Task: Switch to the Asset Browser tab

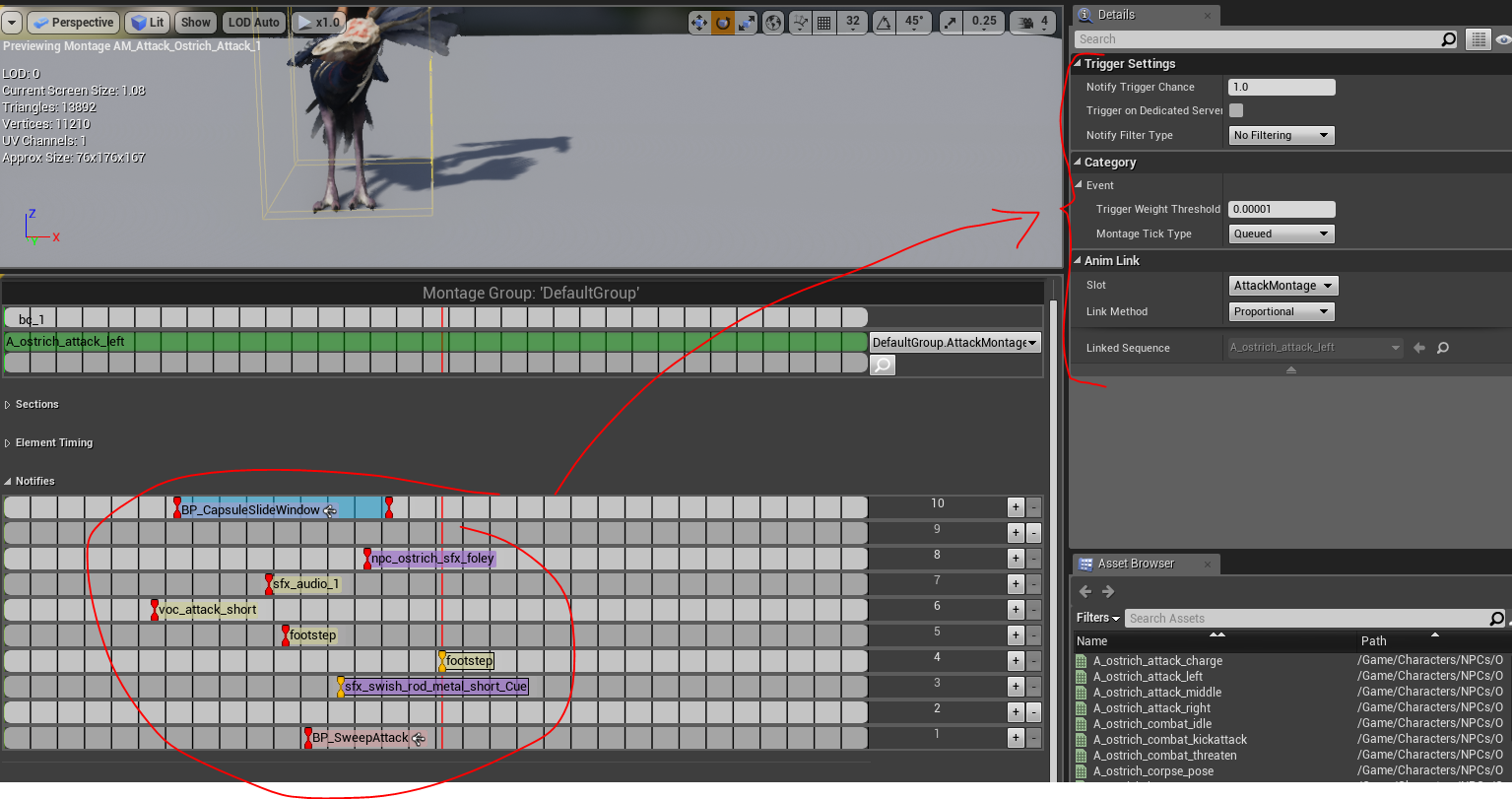Action: [1136, 564]
